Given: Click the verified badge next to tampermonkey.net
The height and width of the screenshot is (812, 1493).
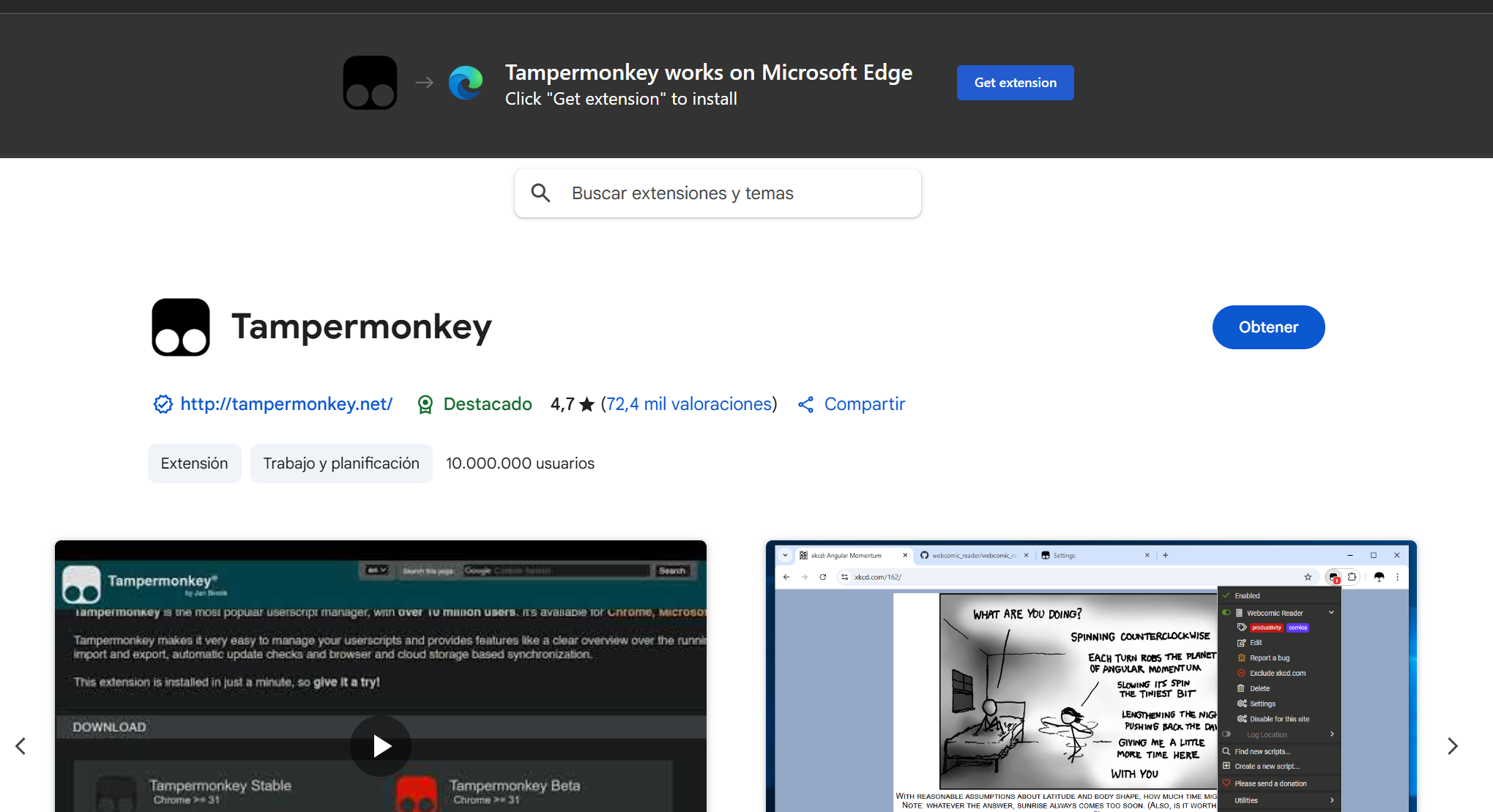Looking at the screenshot, I should [x=163, y=404].
